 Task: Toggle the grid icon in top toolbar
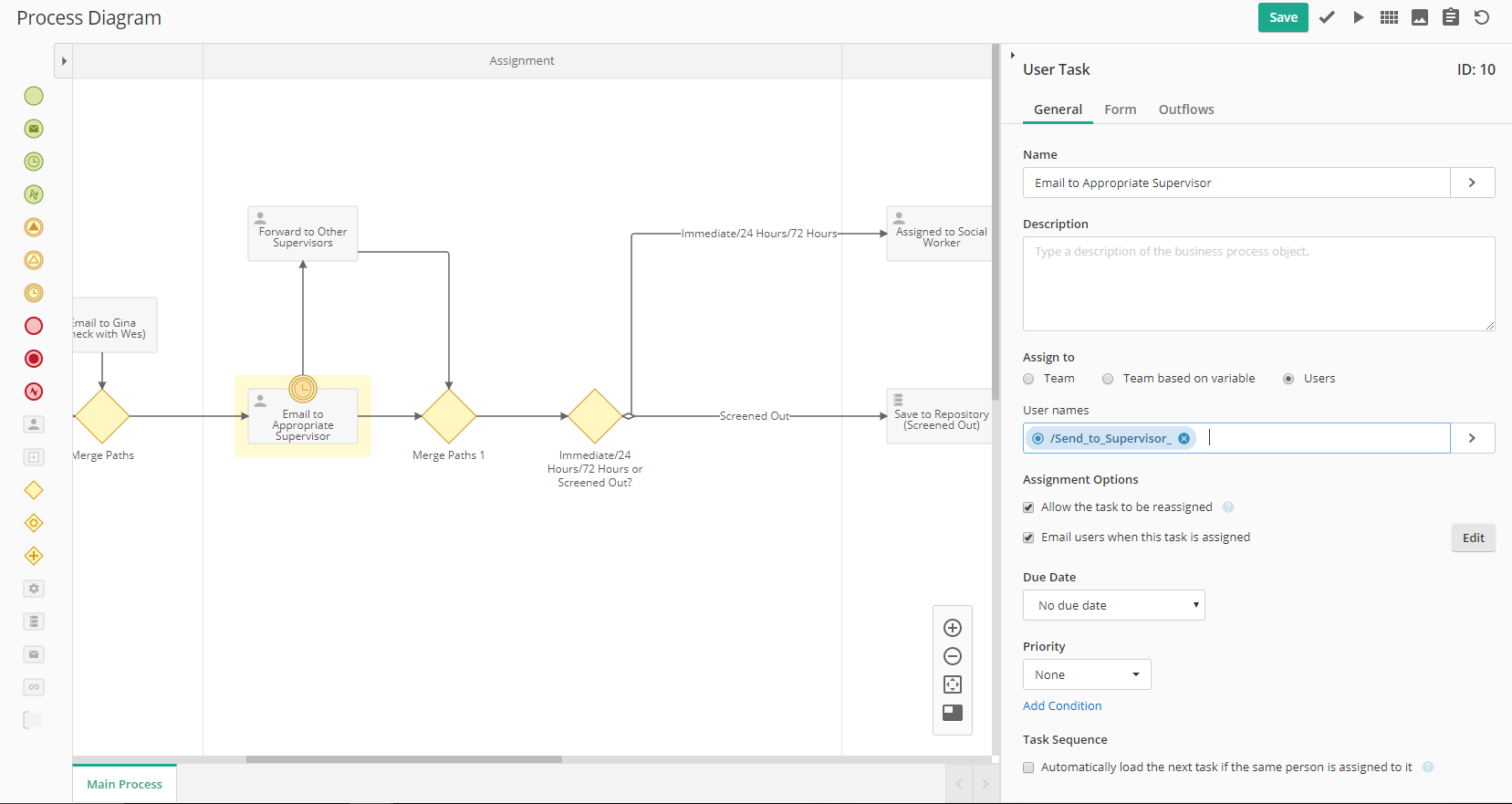(x=1389, y=17)
